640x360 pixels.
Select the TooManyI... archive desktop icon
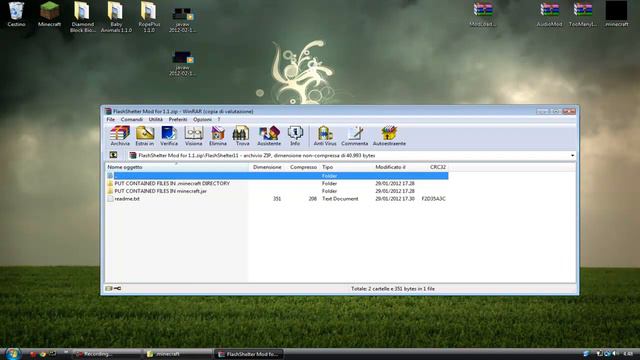coord(583,14)
